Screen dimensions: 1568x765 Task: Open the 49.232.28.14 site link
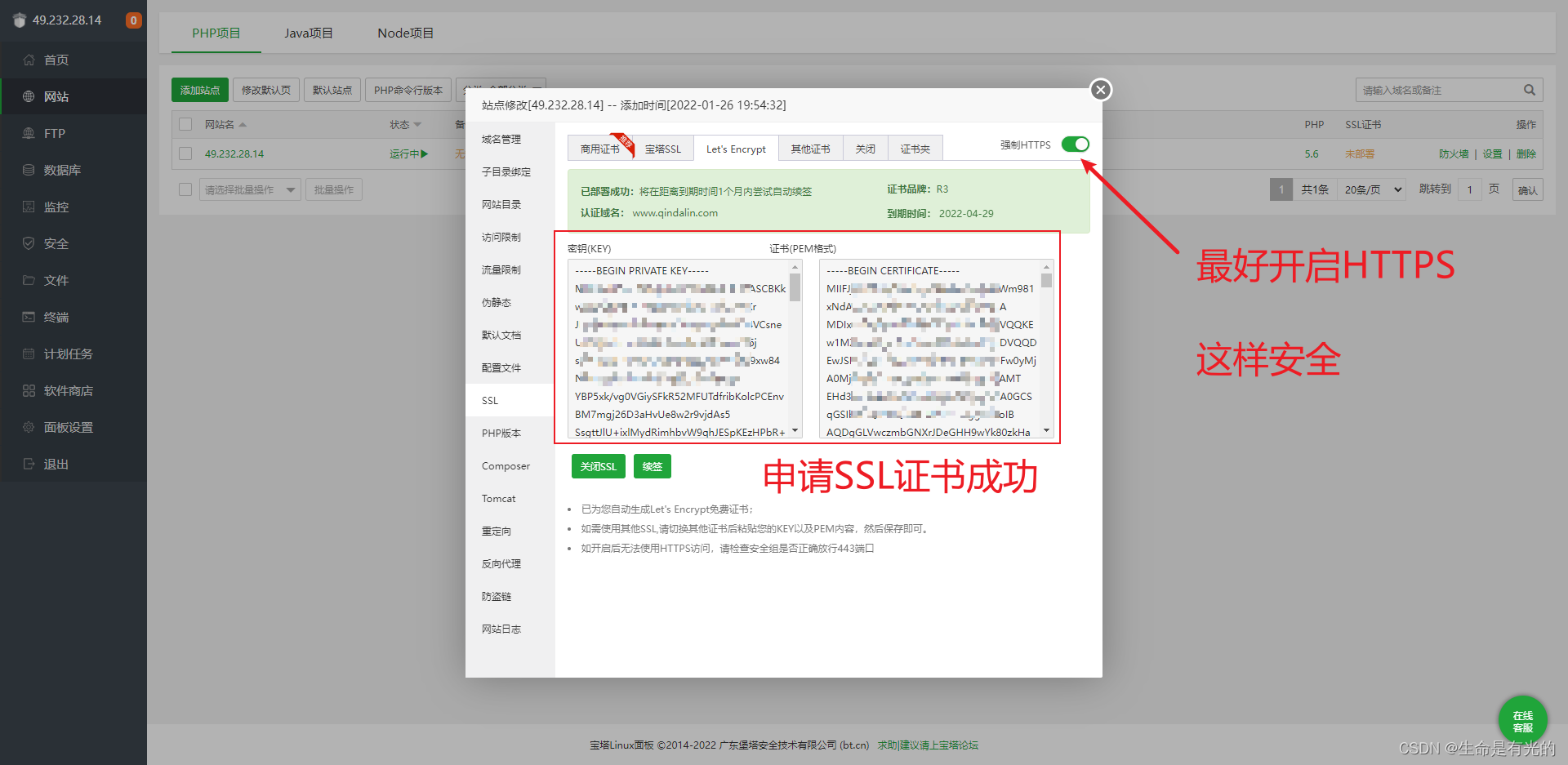(x=234, y=153)
